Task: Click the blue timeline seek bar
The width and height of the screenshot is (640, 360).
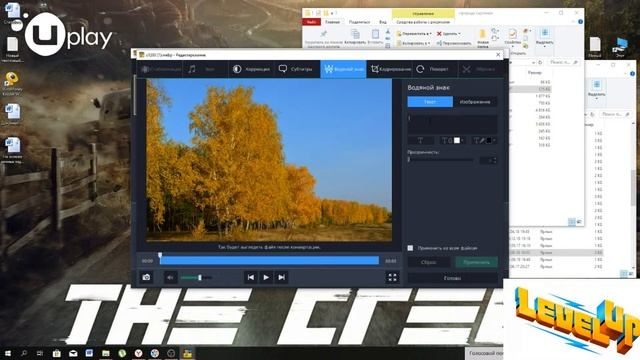Action: click(269, 260)
